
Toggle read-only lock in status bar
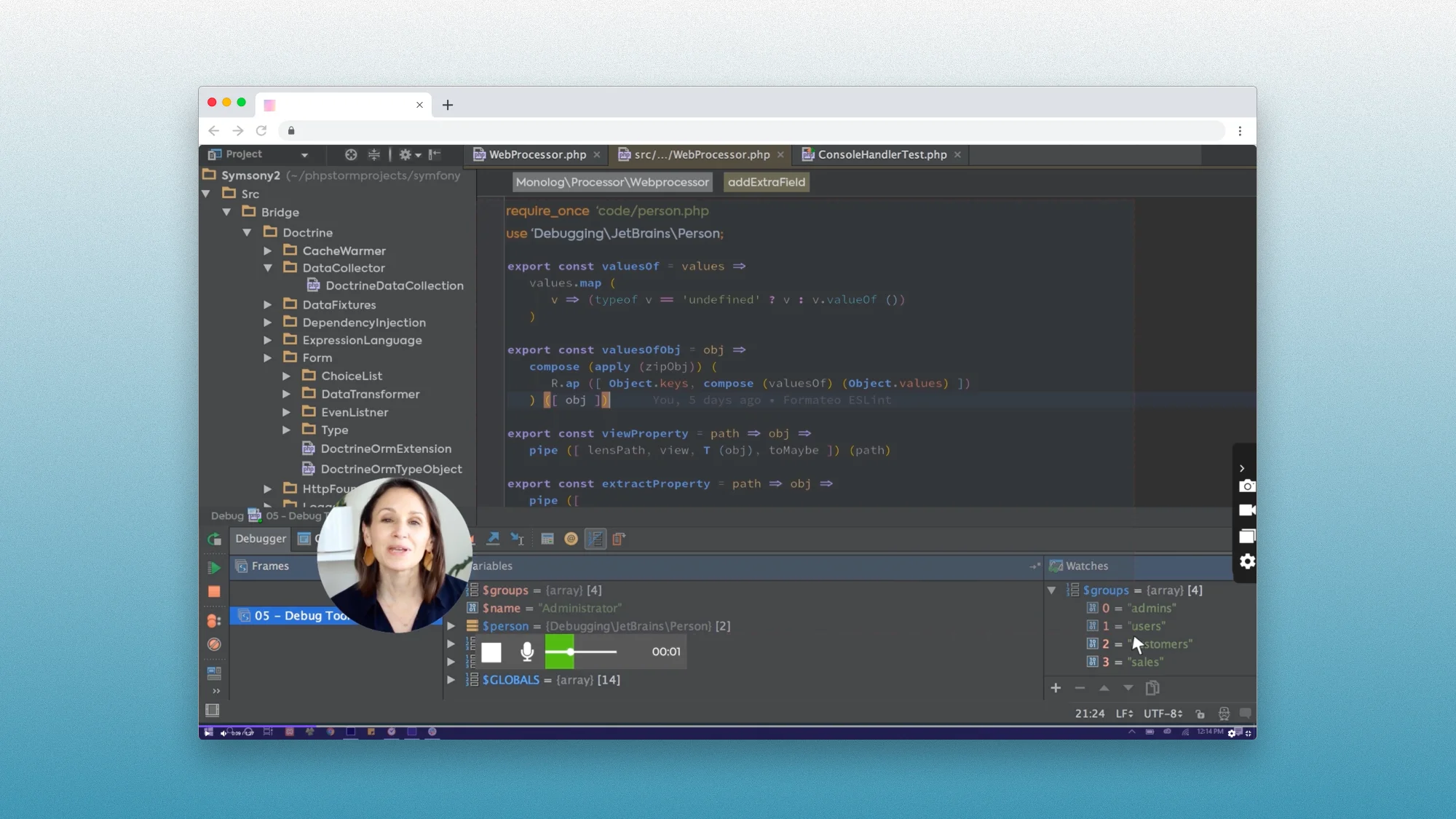point(1200,713)
